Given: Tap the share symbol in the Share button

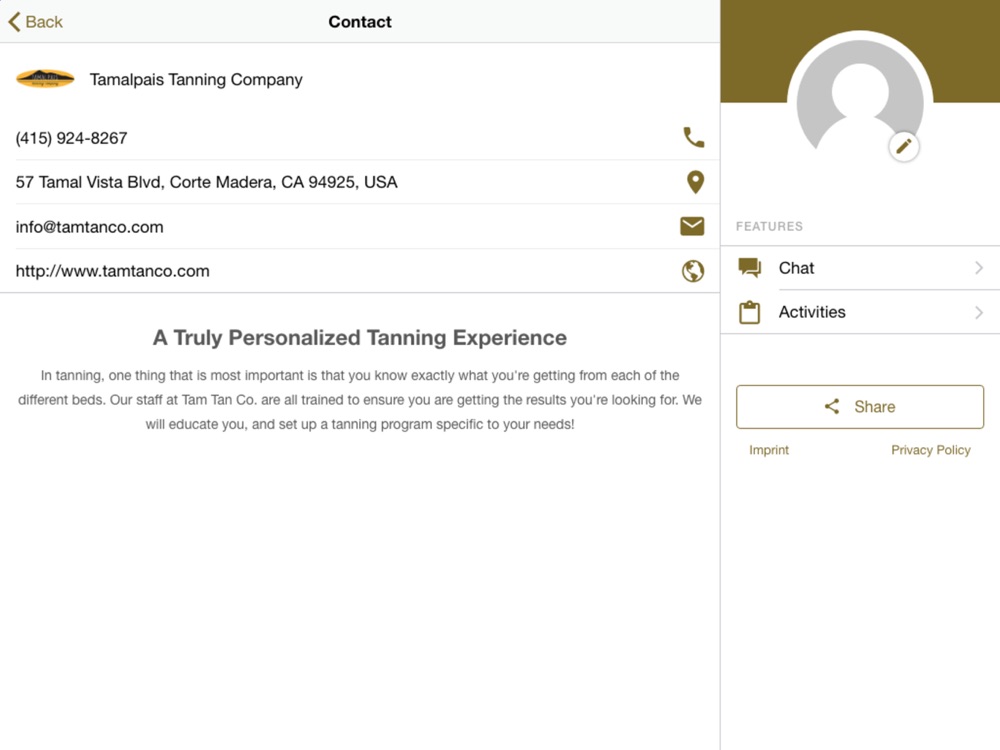Looking at the screenshot, I should (832, 406).
